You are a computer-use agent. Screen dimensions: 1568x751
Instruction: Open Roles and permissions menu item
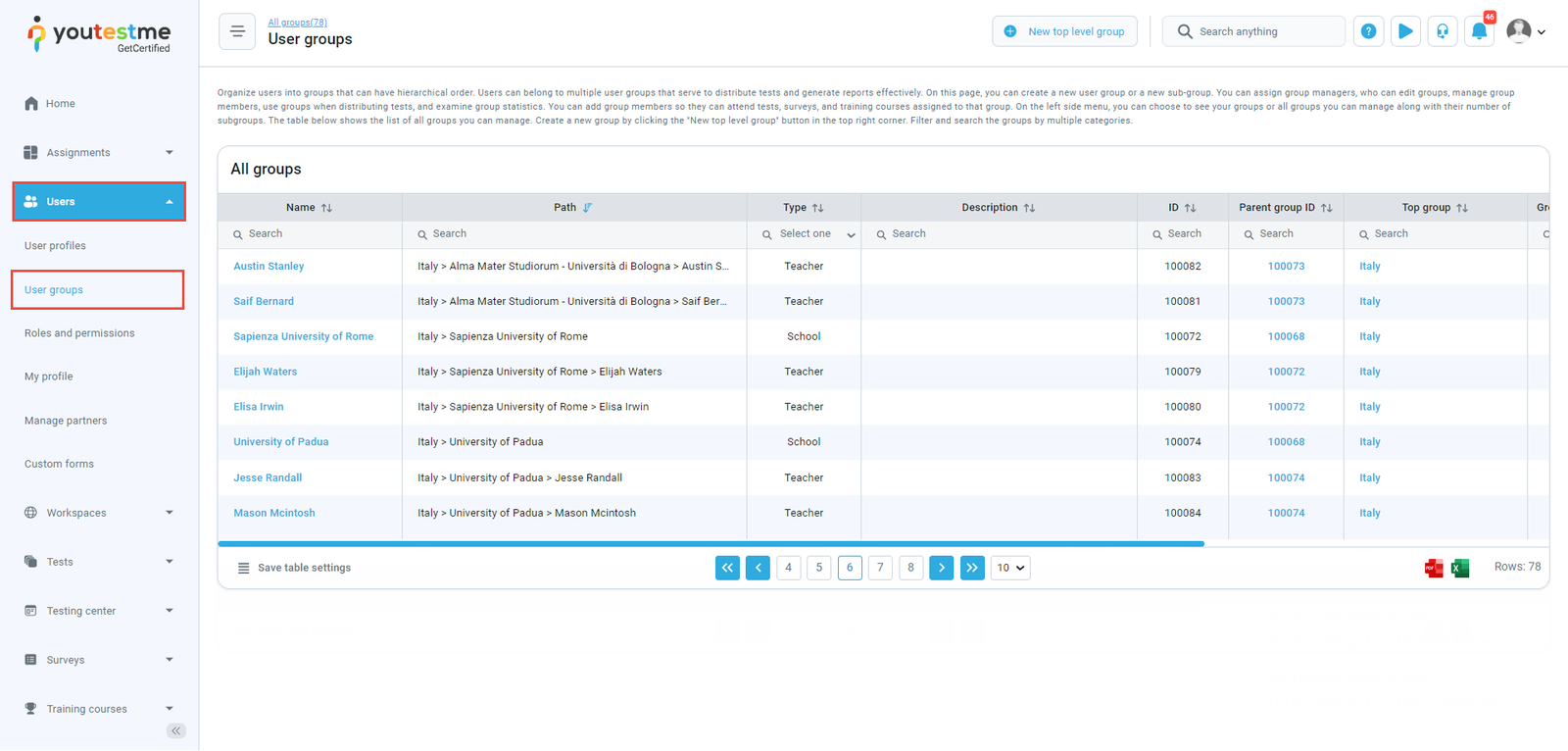[x=79, y=333]
